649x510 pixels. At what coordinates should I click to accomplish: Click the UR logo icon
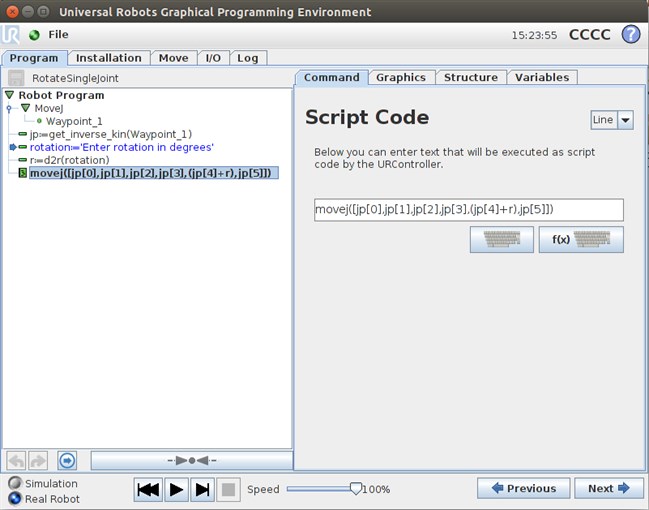[x=10, y=34]
